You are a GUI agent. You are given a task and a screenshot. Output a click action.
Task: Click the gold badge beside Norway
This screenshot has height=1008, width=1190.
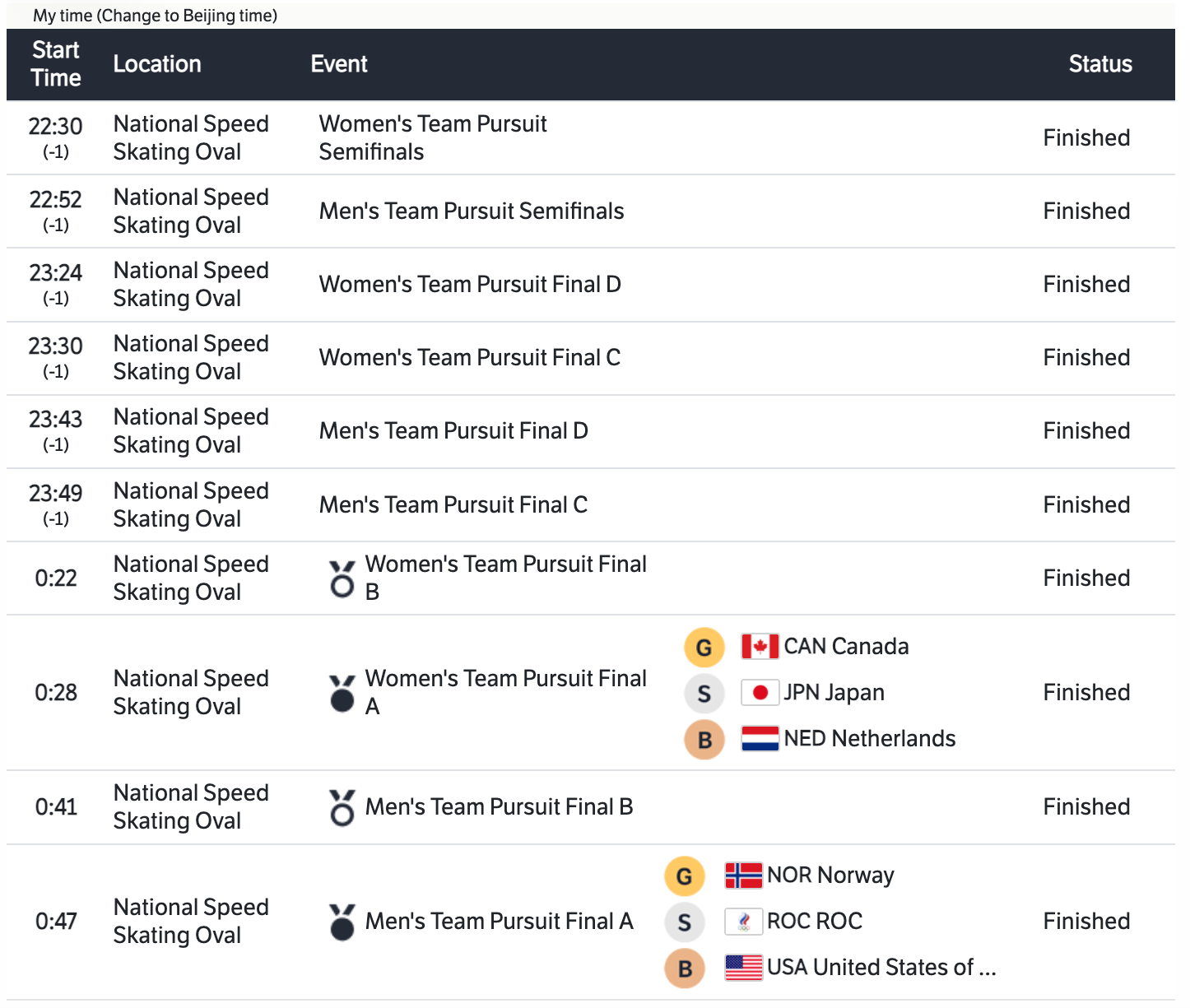coord(684,876)
